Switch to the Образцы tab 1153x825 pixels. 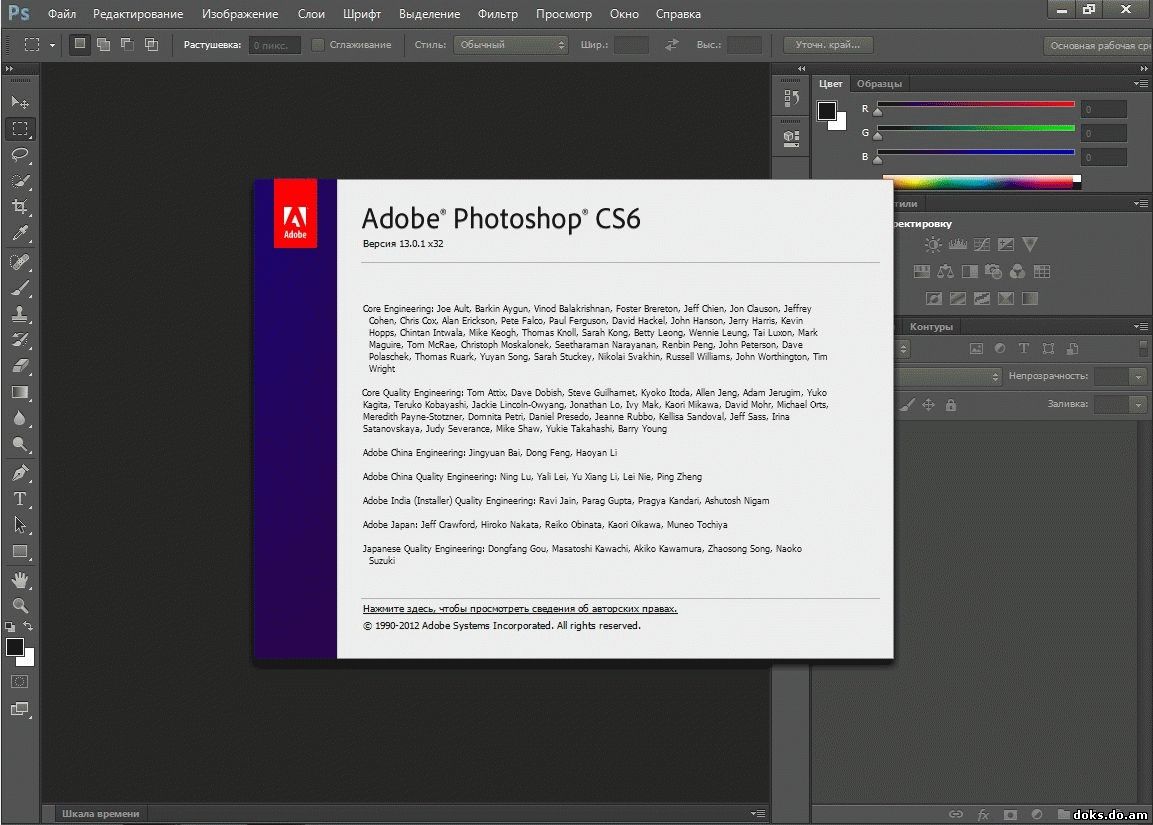(879, 84)
